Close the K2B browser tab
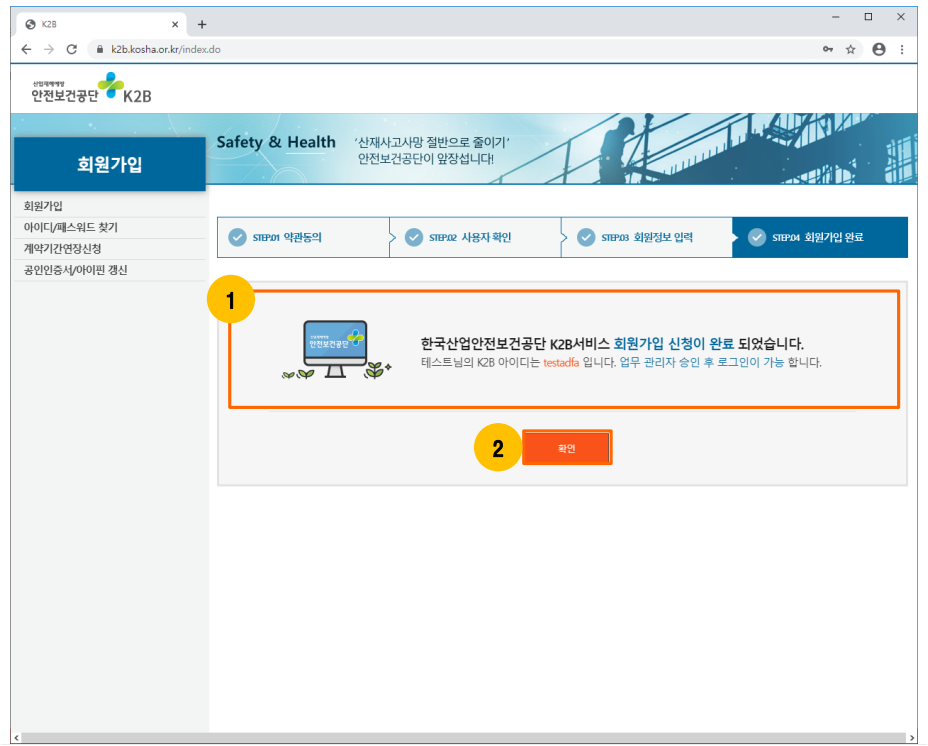 pyautogui.click(x=175, y=24)
